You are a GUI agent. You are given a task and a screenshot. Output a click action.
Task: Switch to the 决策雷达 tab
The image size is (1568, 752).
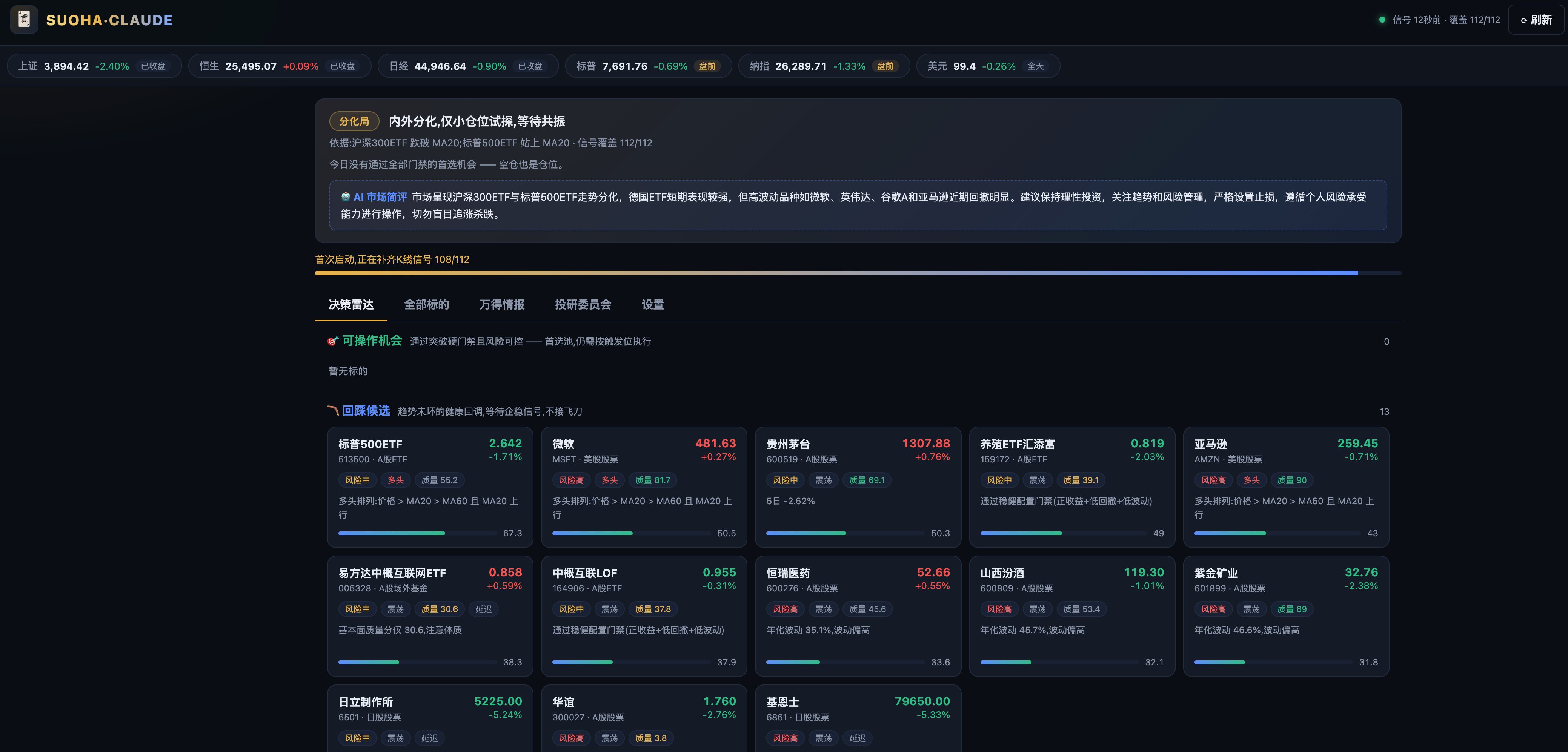(351, 304)
